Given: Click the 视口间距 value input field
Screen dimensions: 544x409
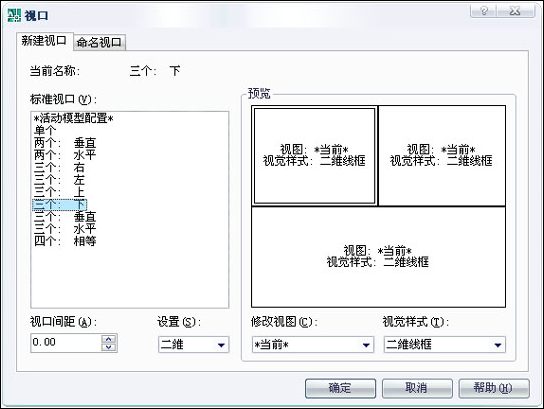Looking at the screenshot, I should [66, 343].
